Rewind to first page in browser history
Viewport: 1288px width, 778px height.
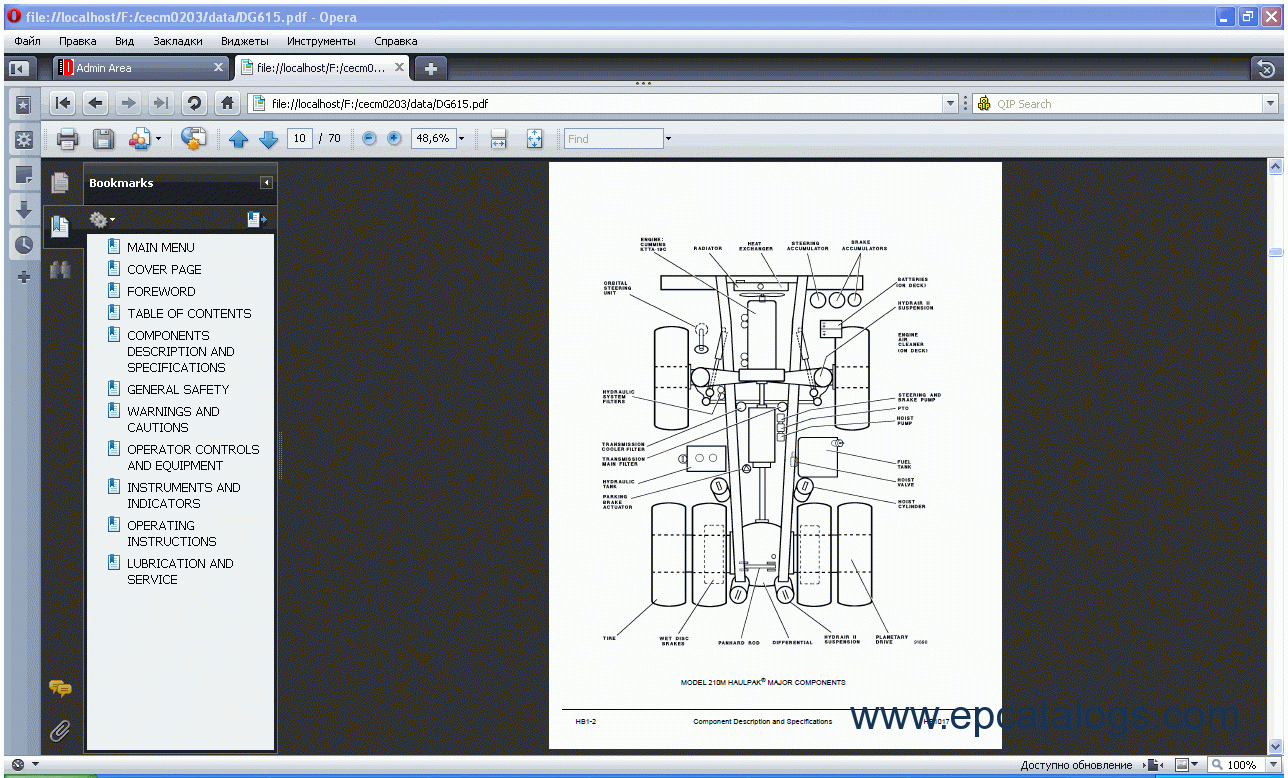pyautogui.click(x=63, y=103)
